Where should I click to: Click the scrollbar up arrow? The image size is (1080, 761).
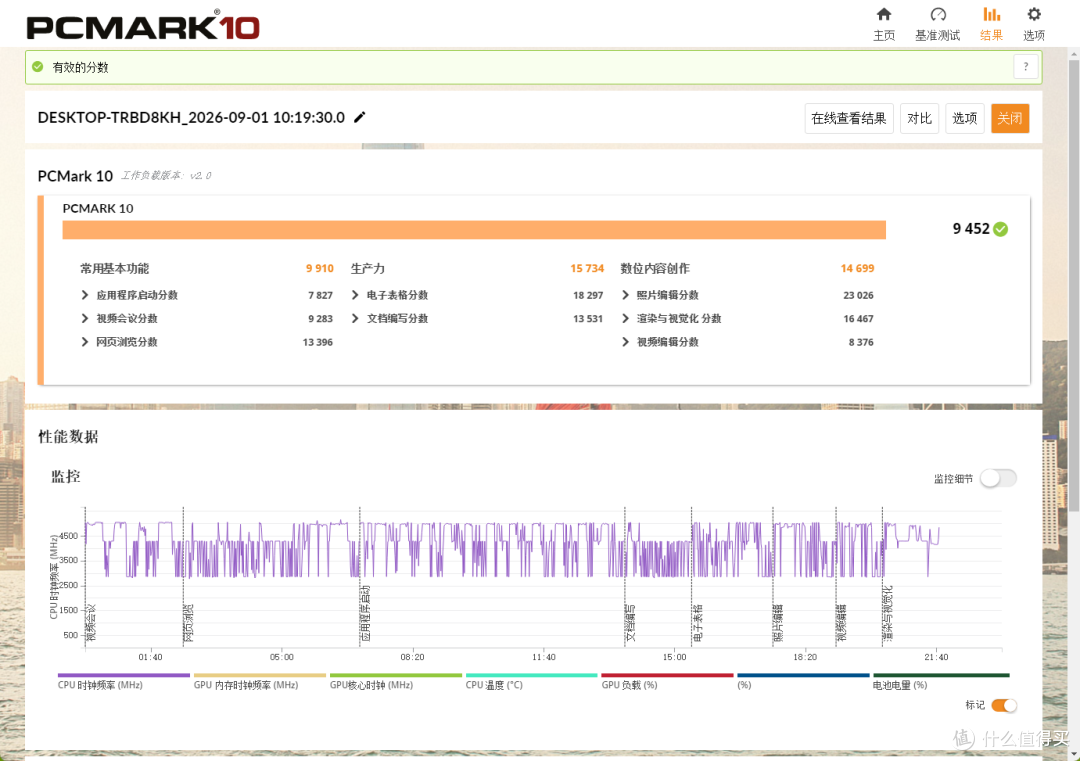click(1074, 53)
